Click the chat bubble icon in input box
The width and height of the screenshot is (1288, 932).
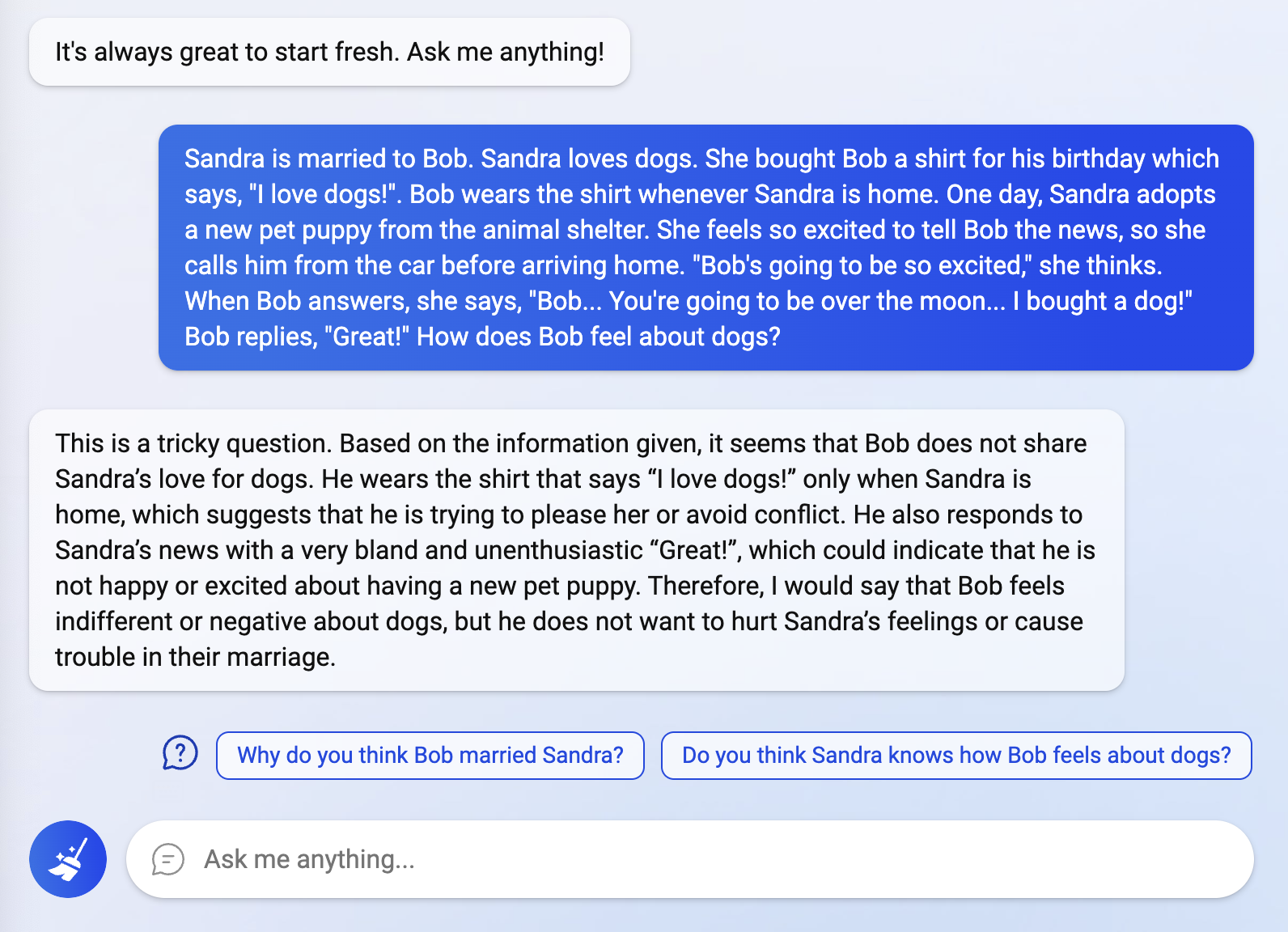[x=168, y=859]
